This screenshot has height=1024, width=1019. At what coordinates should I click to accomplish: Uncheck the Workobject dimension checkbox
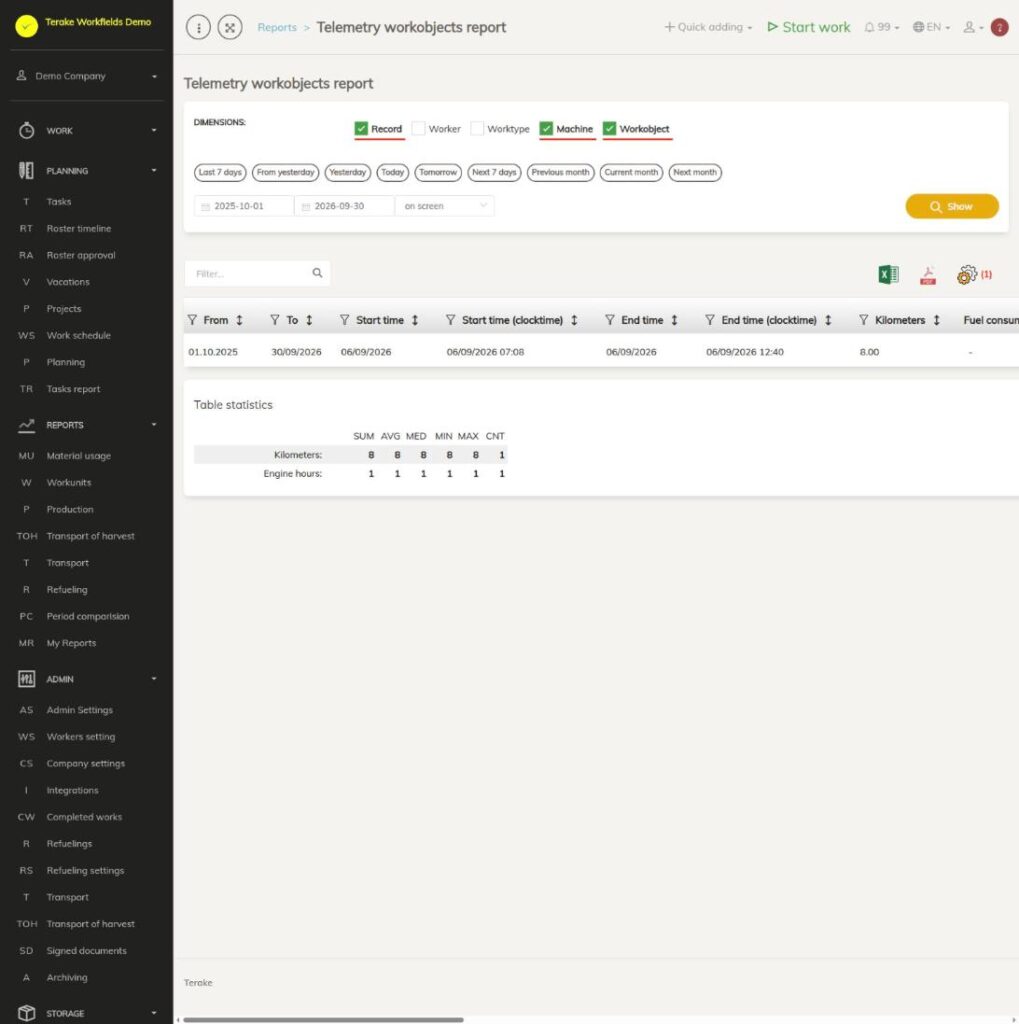click(x=609, y=129)
